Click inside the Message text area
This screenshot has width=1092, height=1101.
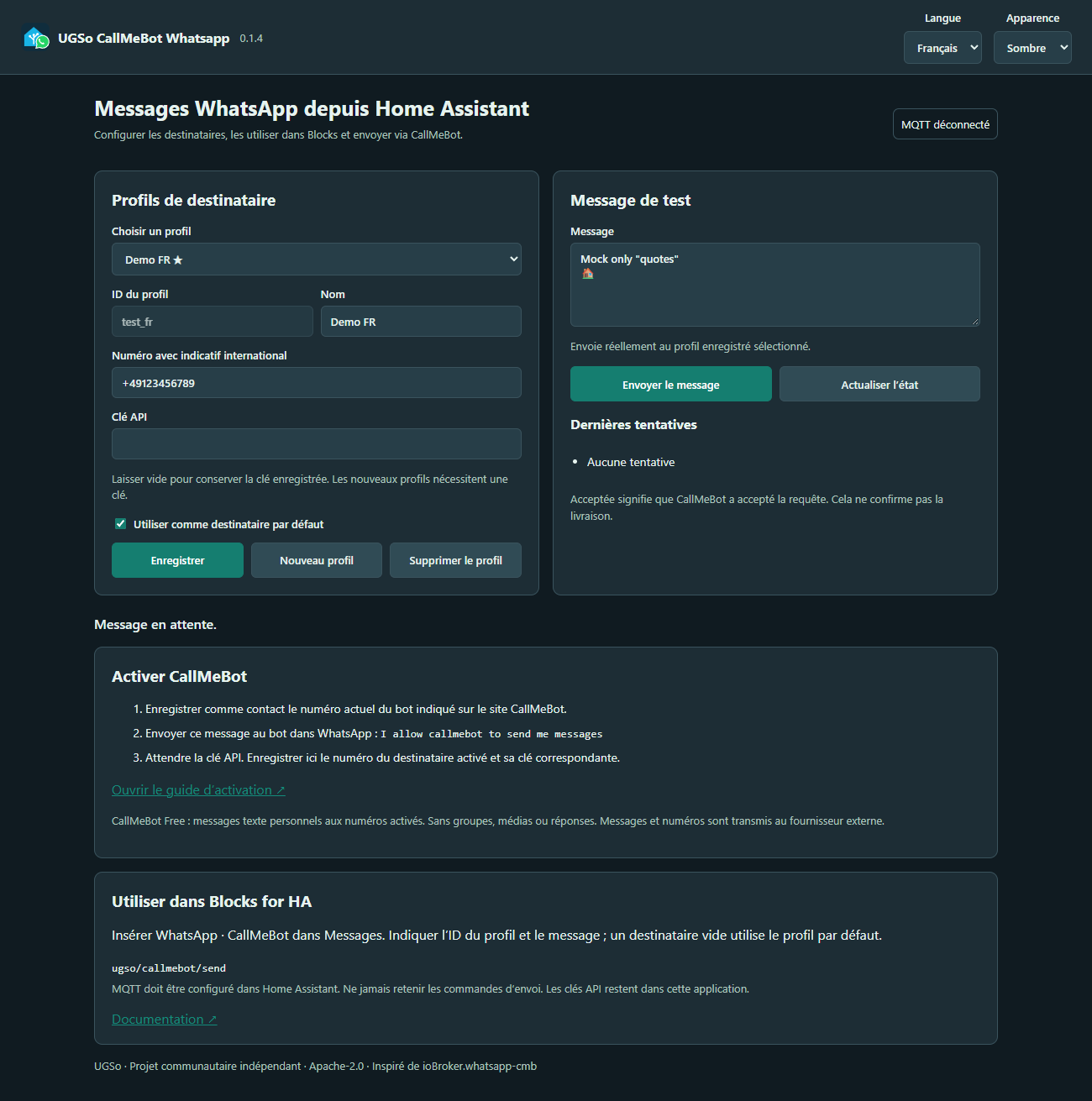[775, 285]
